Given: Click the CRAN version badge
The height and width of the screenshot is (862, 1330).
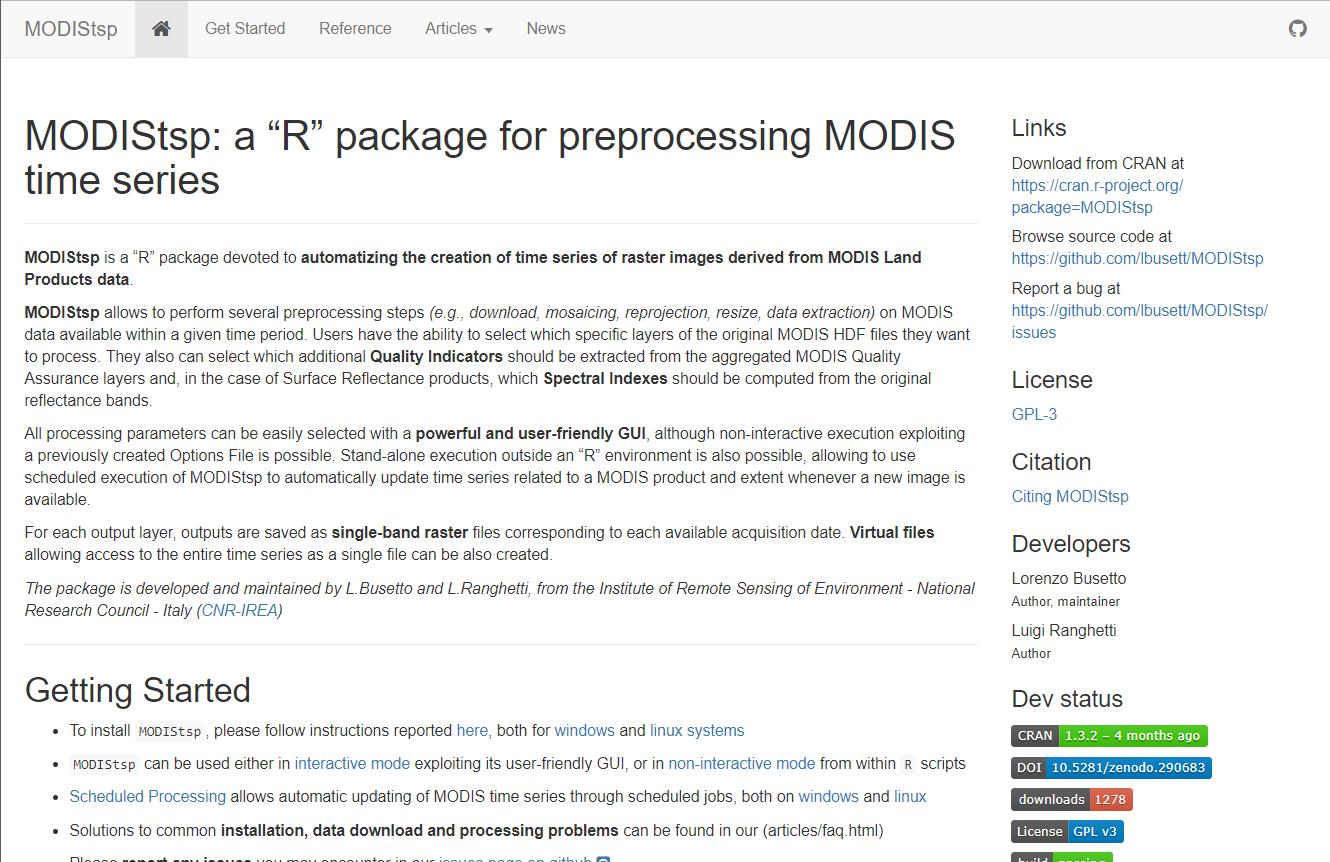Looking at the screenshot, I should click(x=1109, y=736).
